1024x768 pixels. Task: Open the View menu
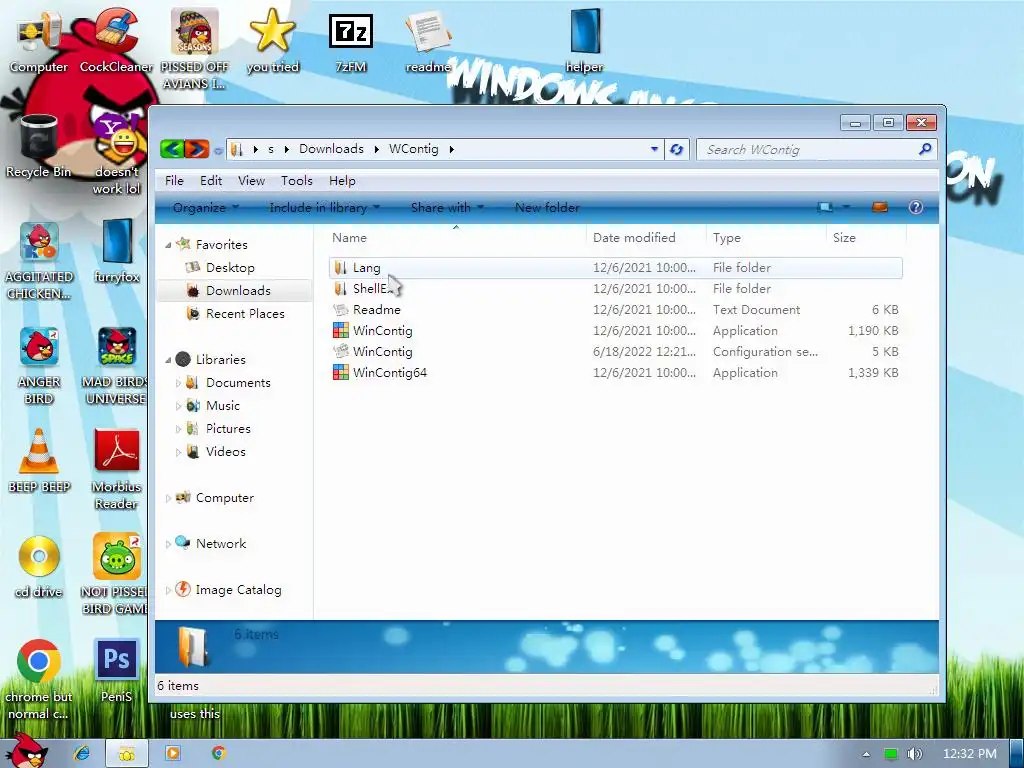coord(251,181)
